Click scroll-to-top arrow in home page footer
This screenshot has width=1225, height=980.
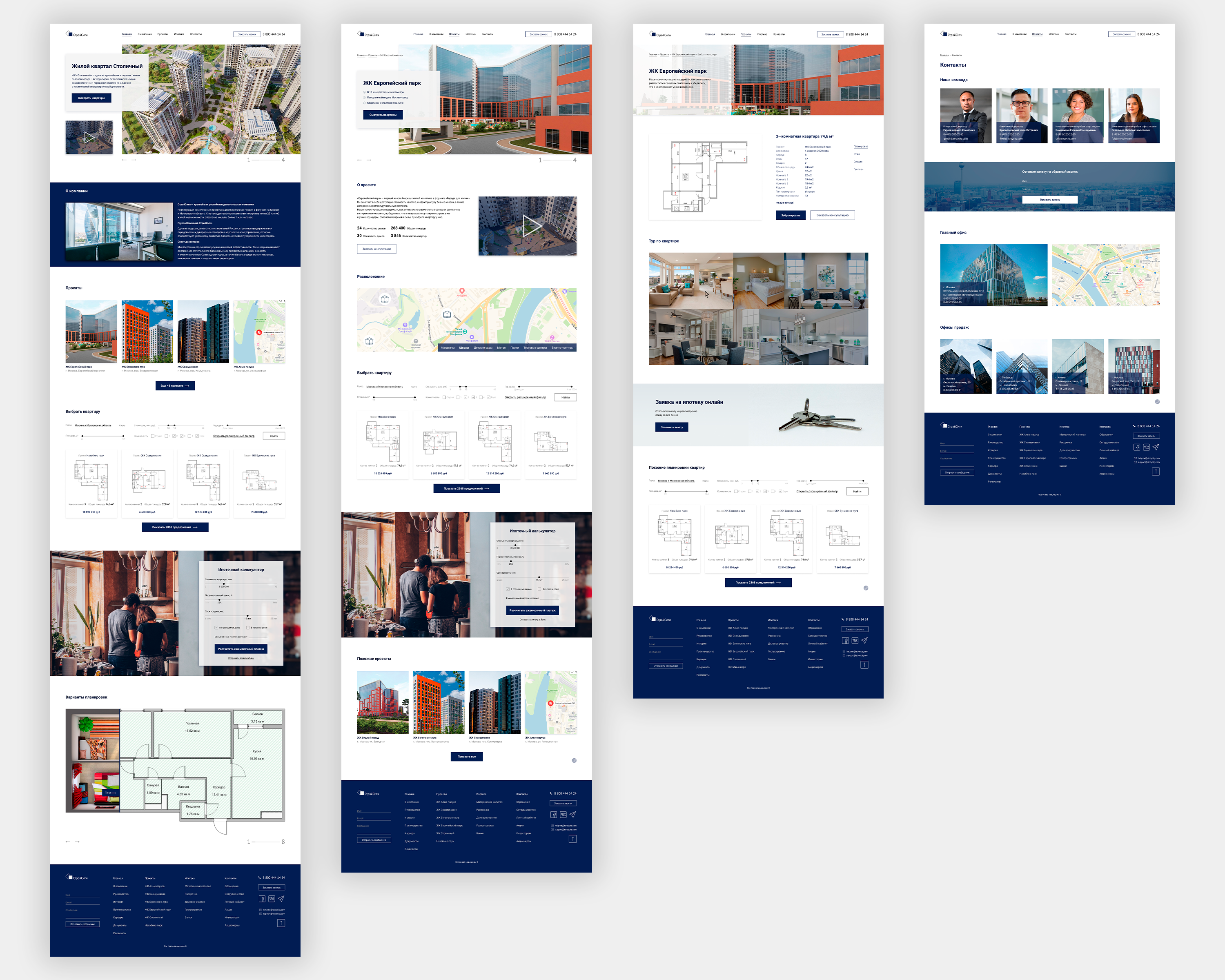(281, 922)
